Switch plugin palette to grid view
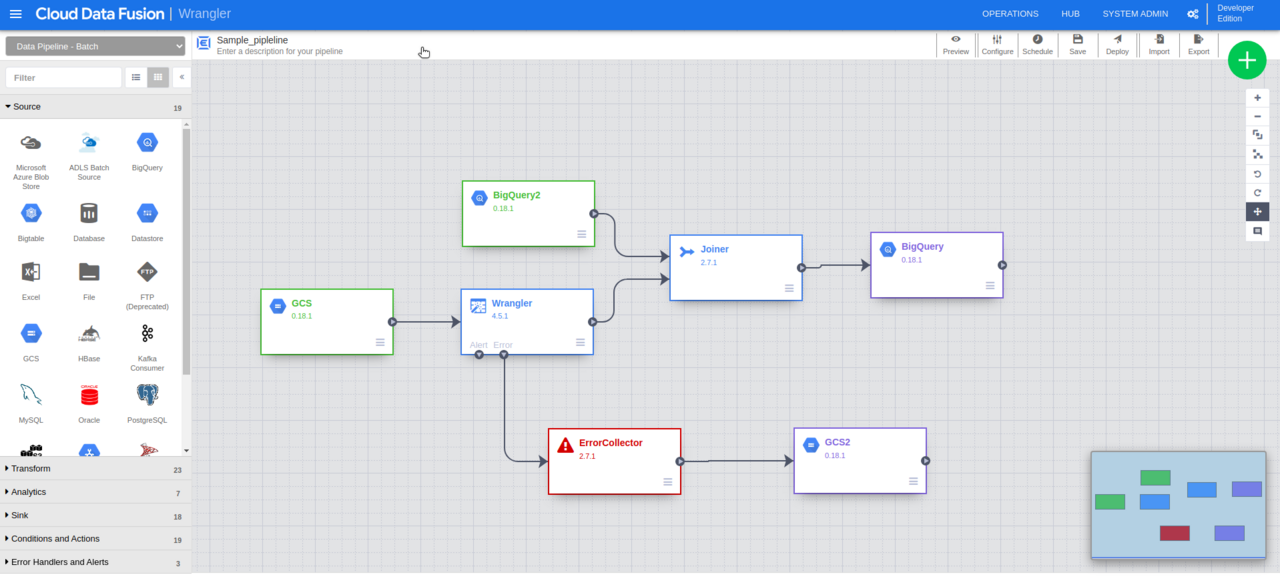Image resolution: width=1280 pixels, height=579 pixels. [x=158, y=77]
